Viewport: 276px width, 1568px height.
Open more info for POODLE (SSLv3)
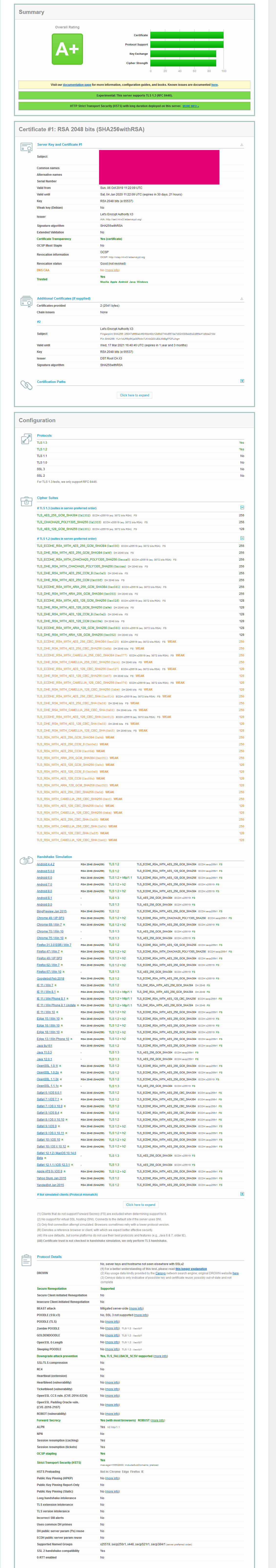coord(141,1315)
